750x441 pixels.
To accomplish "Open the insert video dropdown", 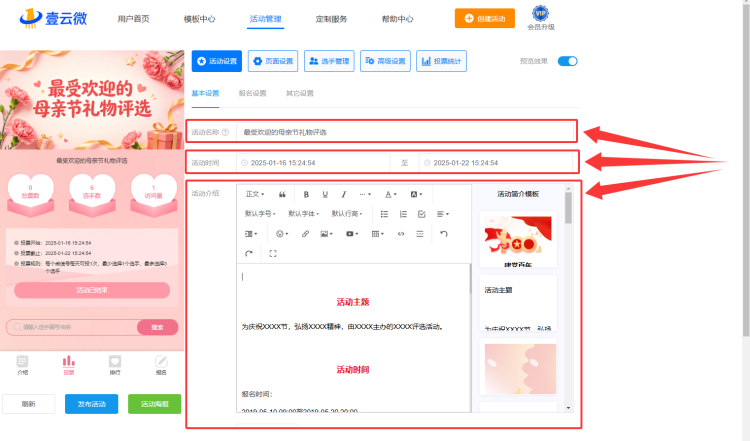I will click(352, 234).
